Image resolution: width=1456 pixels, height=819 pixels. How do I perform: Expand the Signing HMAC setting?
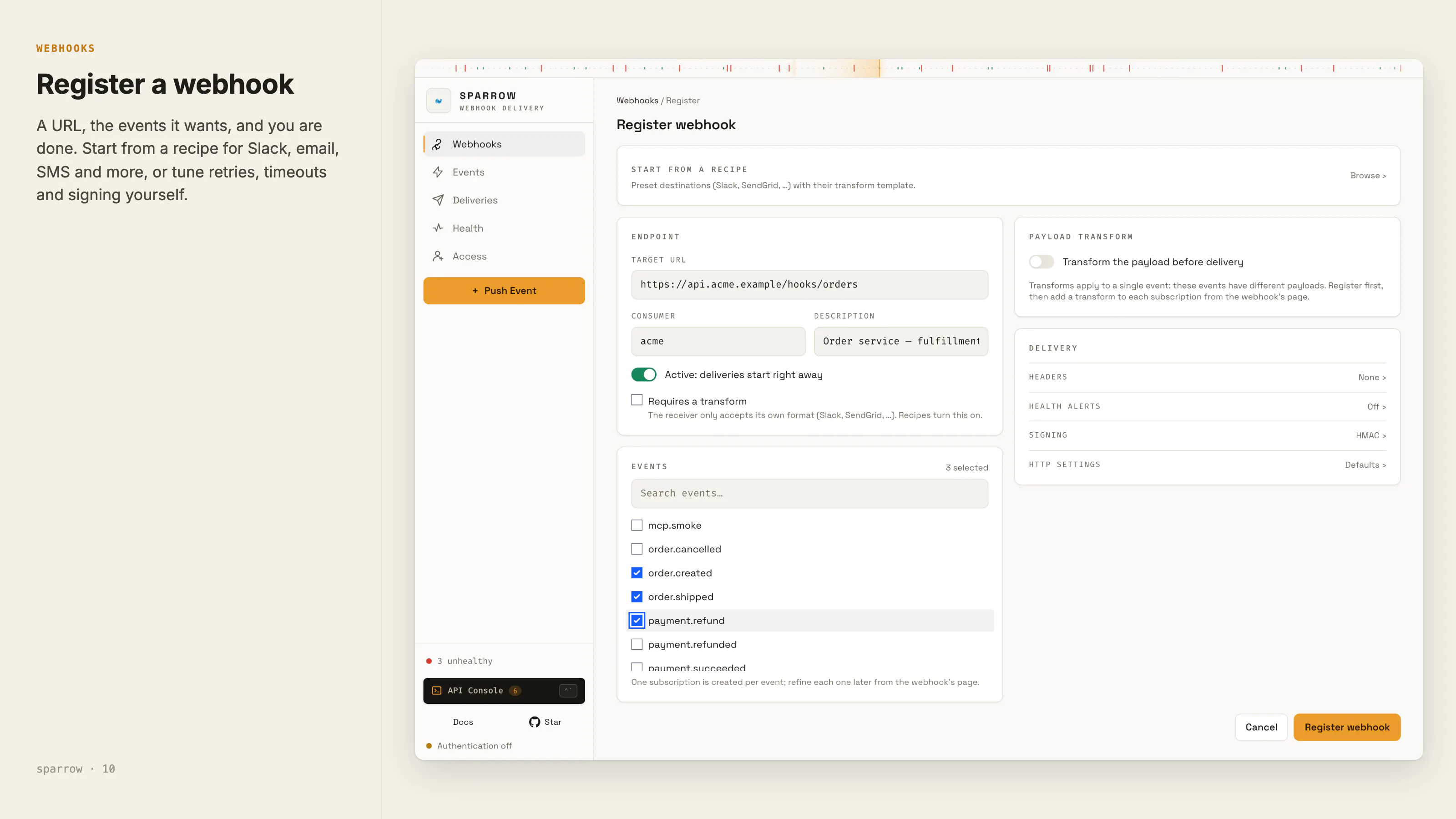point(1207,435)
